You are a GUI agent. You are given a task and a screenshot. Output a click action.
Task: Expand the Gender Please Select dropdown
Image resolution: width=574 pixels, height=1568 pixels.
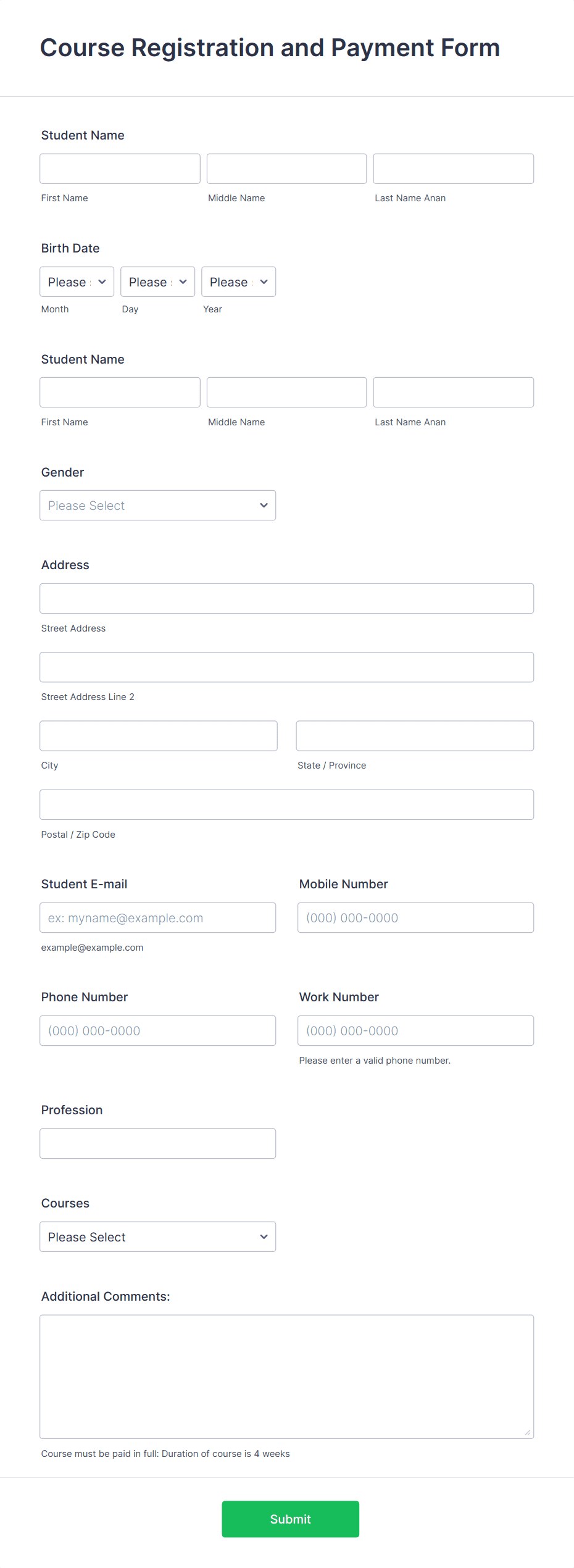[158, 506]
